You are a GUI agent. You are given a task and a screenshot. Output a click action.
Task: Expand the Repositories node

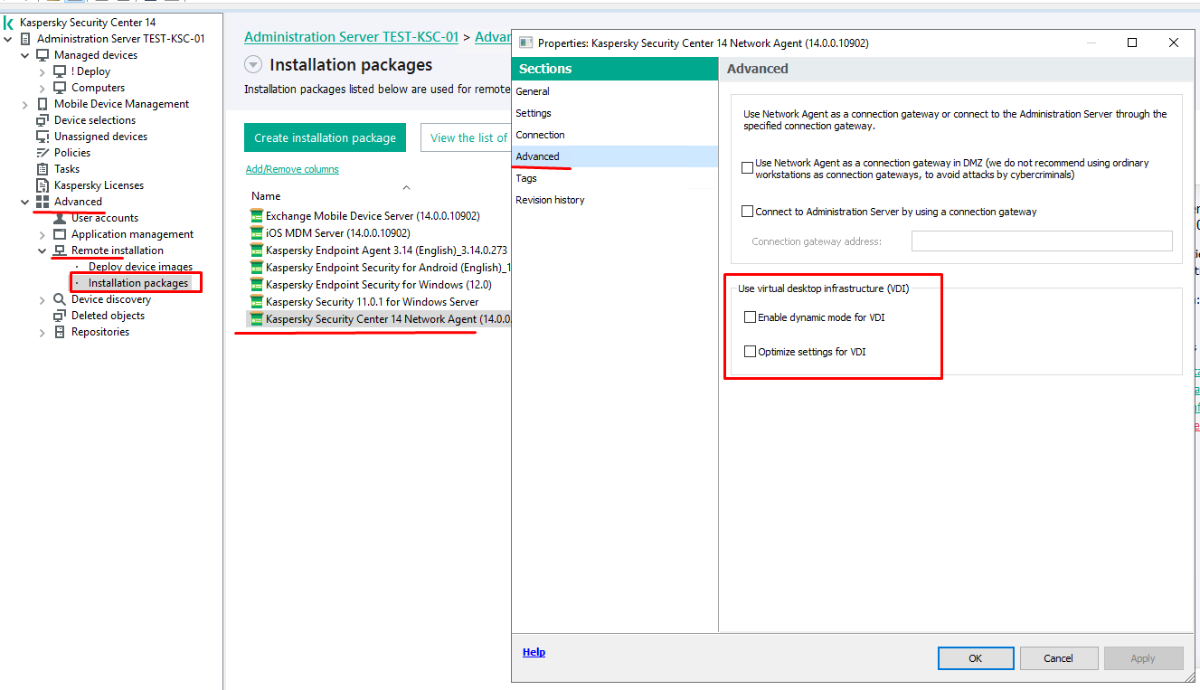click(43, 332)
